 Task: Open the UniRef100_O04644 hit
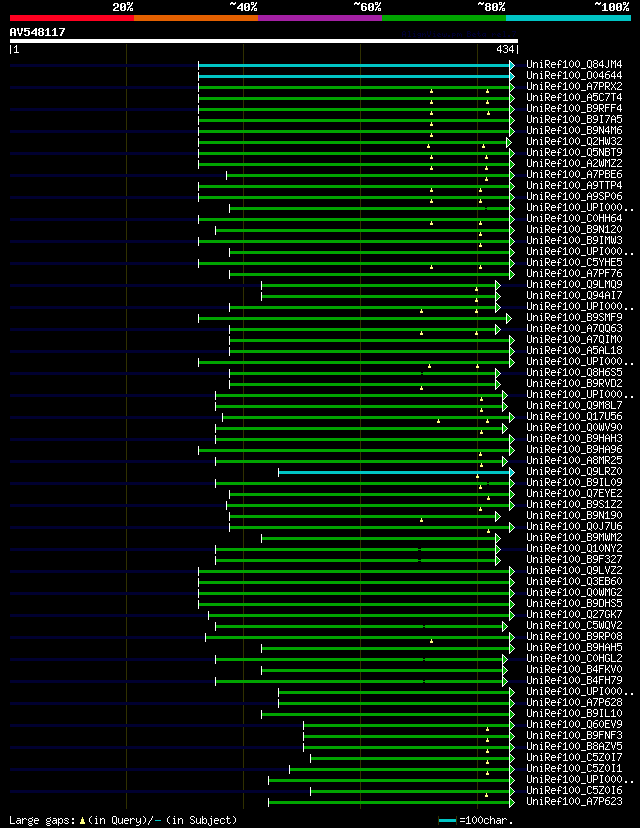coord(574,76)
